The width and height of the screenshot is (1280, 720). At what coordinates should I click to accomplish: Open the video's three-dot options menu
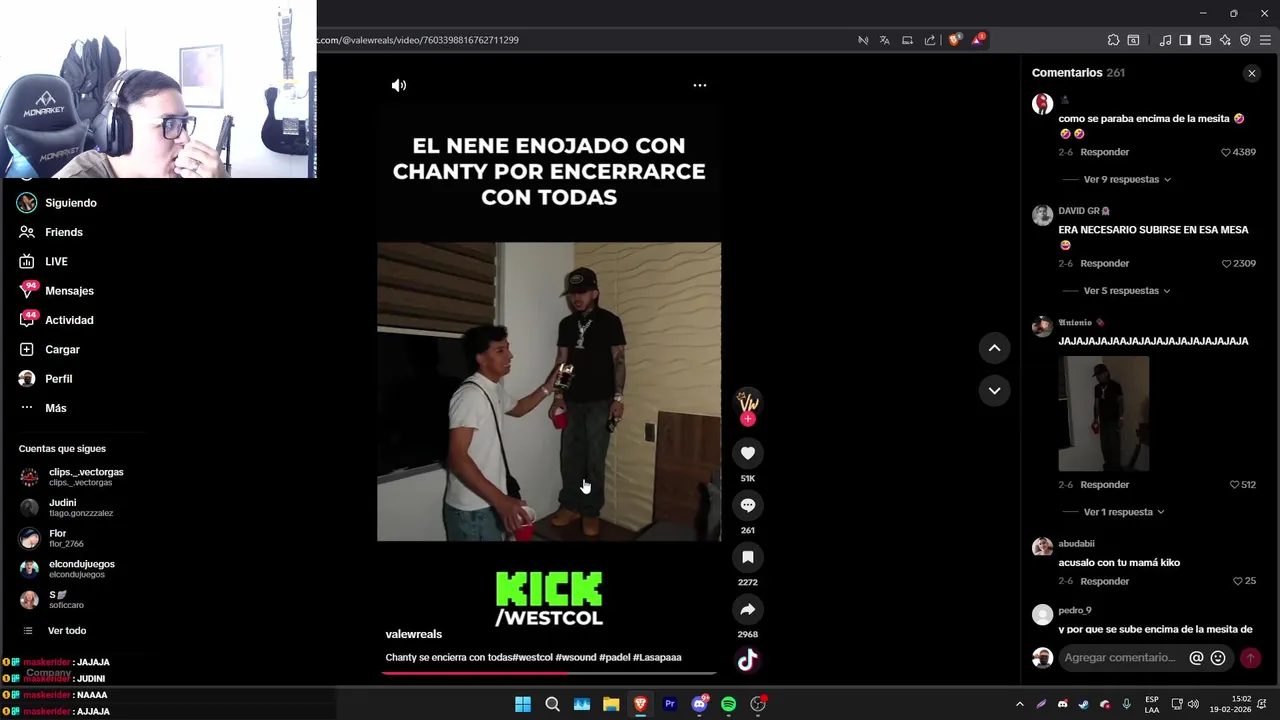click(x=700, y=85)
